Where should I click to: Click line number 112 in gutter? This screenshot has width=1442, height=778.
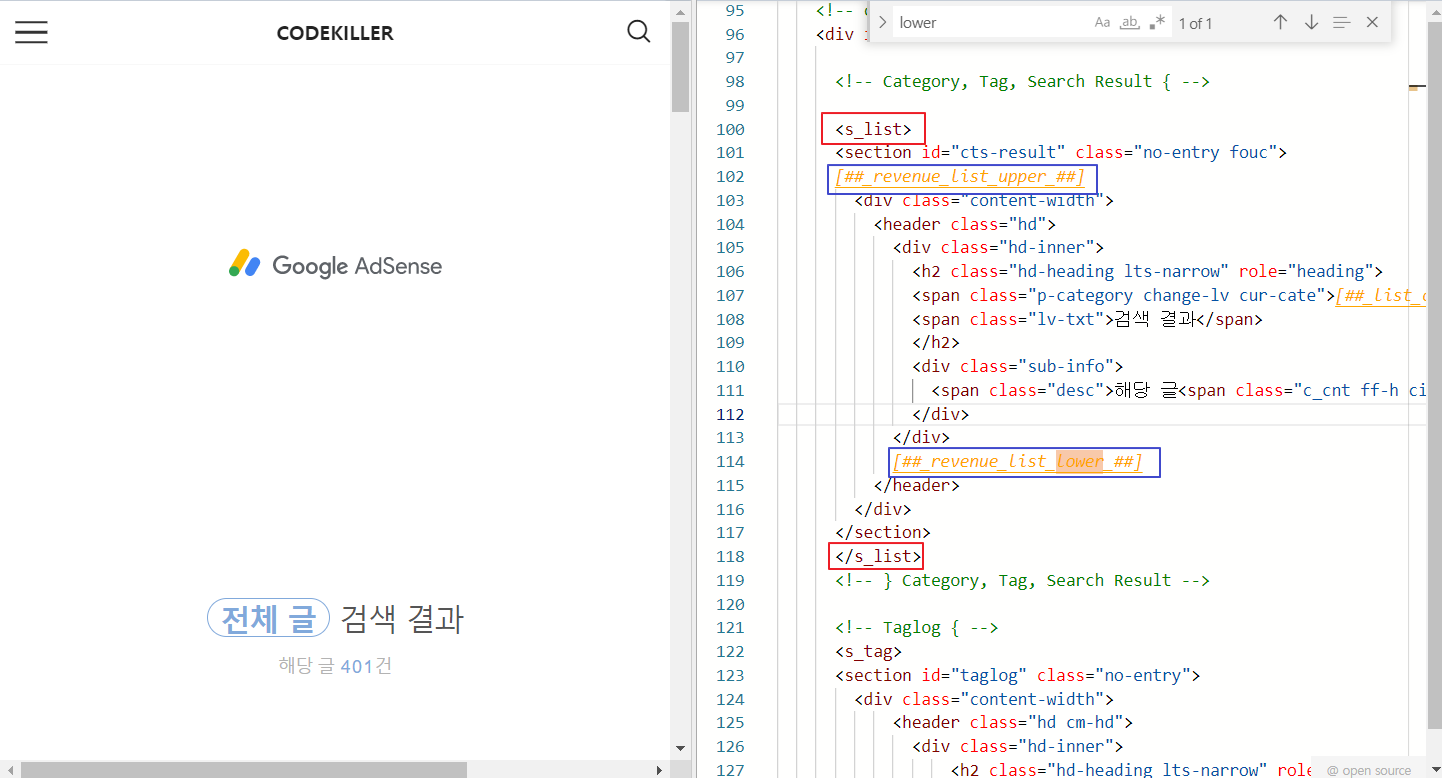click(730, 414)
